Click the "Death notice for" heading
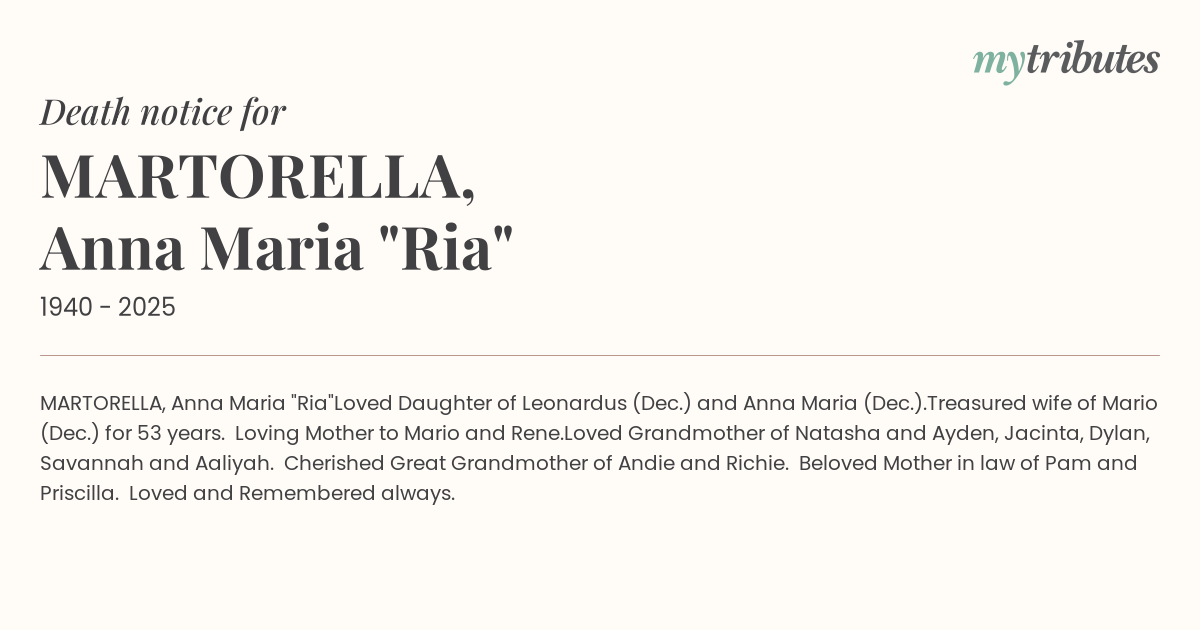The width and height of the screenshot is (1200, 630). pos(163,112)
